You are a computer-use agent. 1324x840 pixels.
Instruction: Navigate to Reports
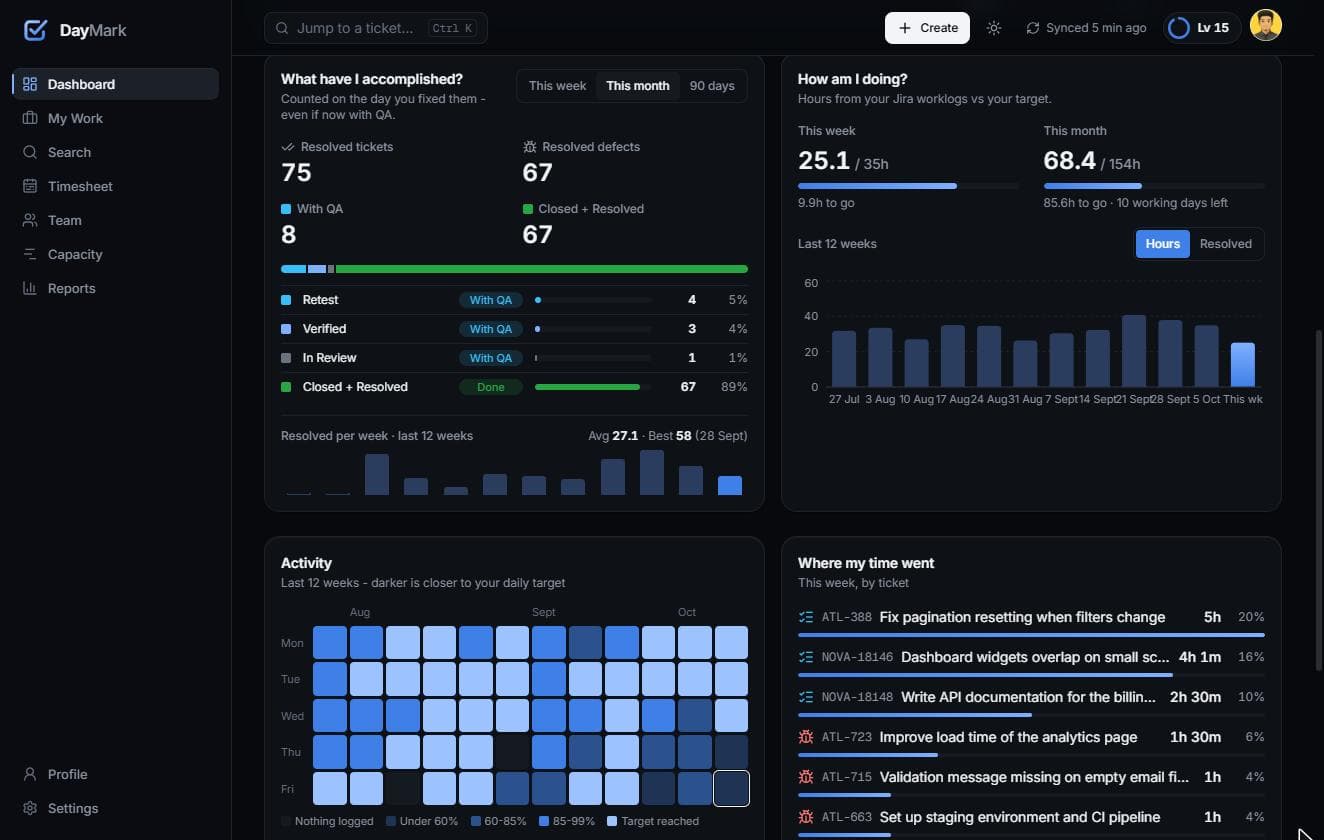click(115, 288)
